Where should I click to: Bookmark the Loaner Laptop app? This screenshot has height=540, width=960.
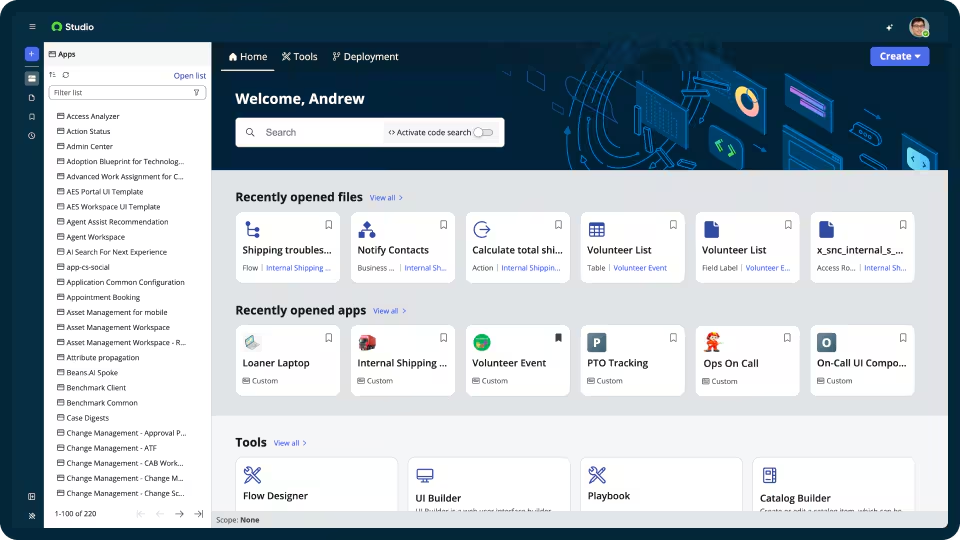click(x=329, y=337)
